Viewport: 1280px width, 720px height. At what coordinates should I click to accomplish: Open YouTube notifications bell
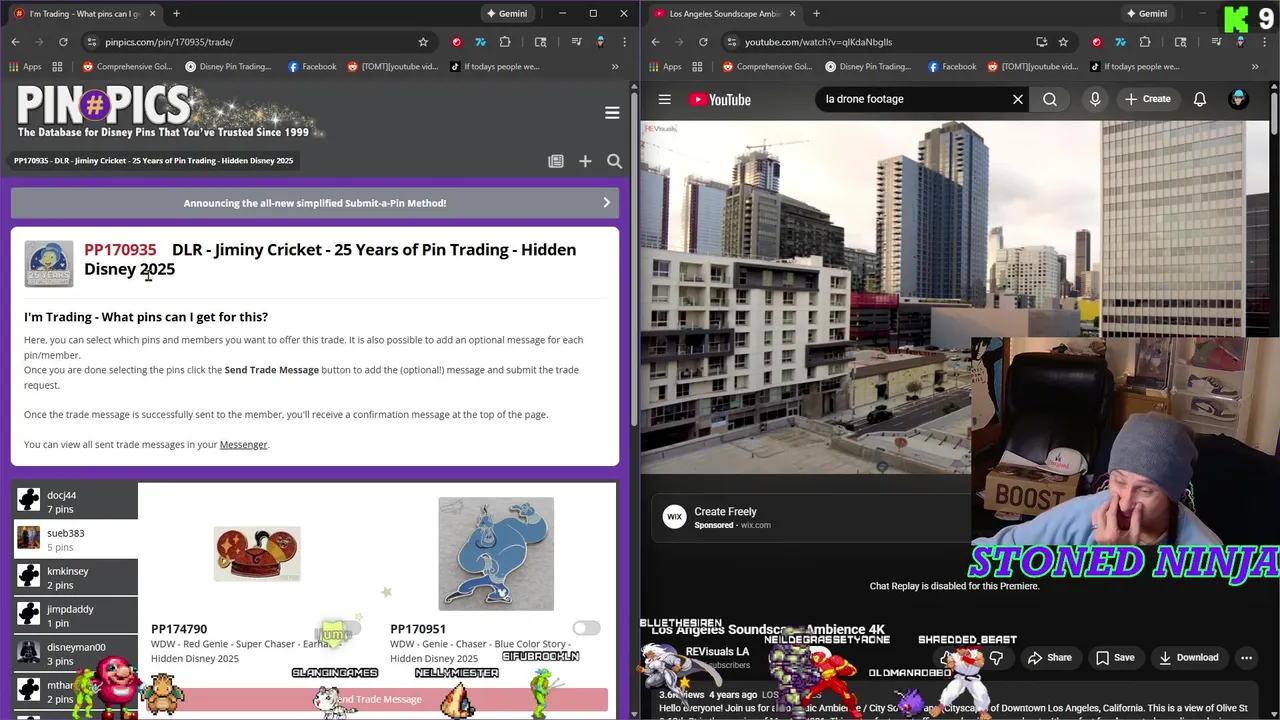pos(1200,99)
